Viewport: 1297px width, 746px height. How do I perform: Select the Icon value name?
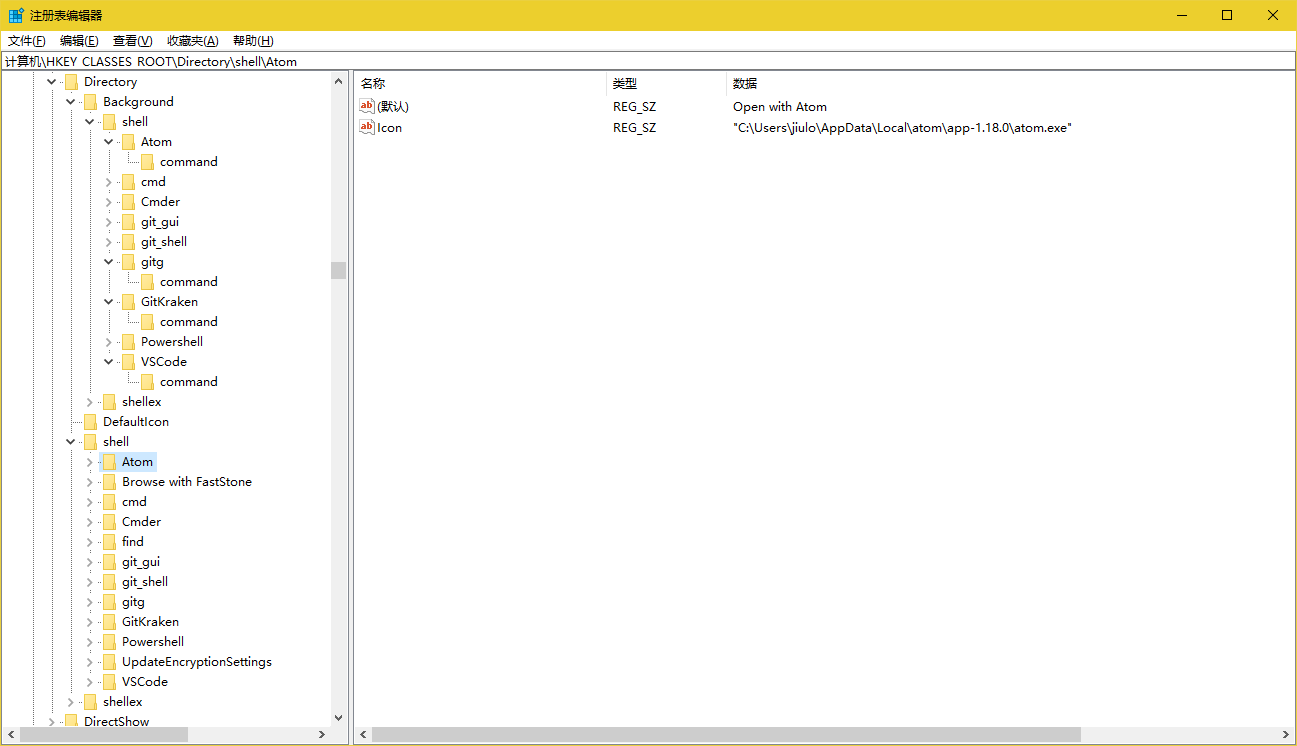[389, 127]
